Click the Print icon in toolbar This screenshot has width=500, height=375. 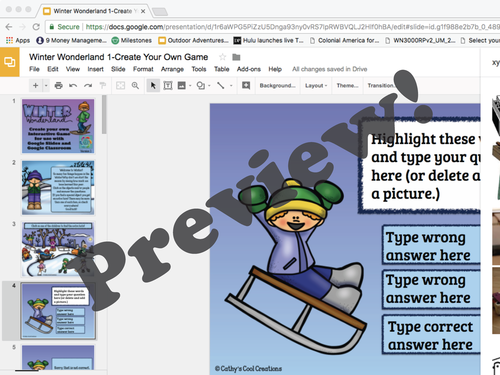(59, 86)
